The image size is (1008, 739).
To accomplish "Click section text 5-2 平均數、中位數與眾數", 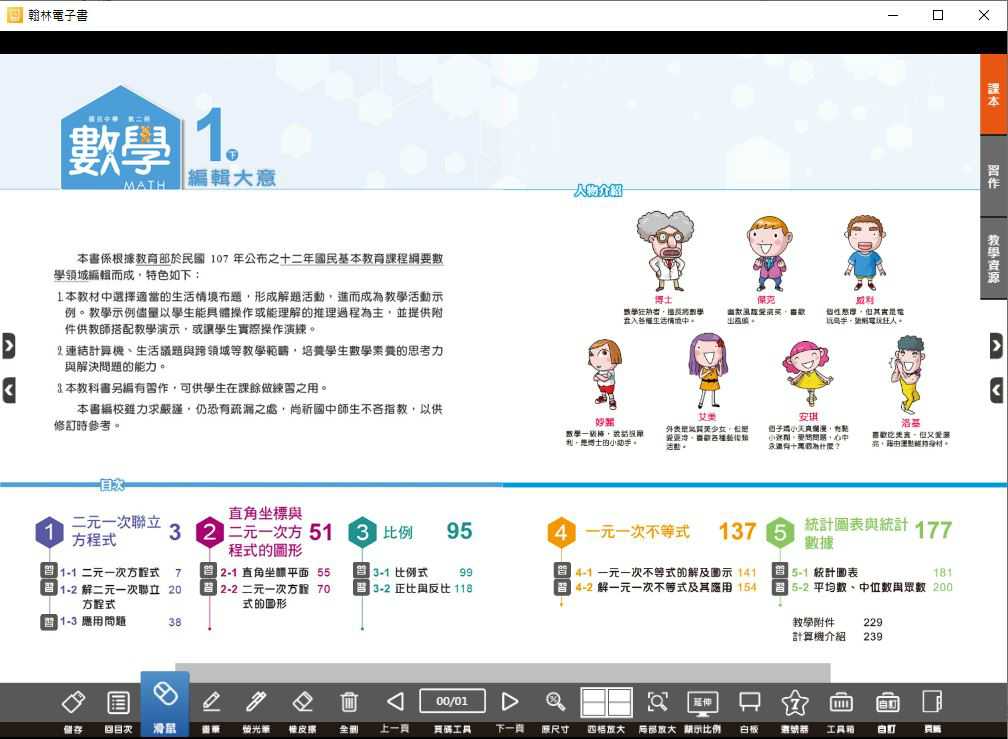I will tap(872, 587).
